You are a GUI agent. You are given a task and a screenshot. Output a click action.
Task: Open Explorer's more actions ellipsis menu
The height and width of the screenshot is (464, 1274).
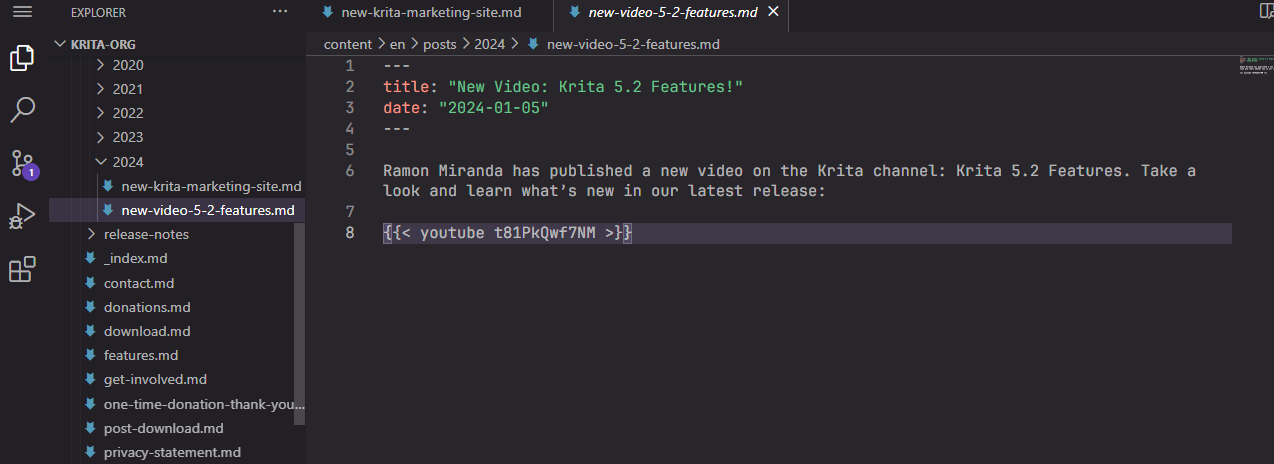[x=280, y=12]
